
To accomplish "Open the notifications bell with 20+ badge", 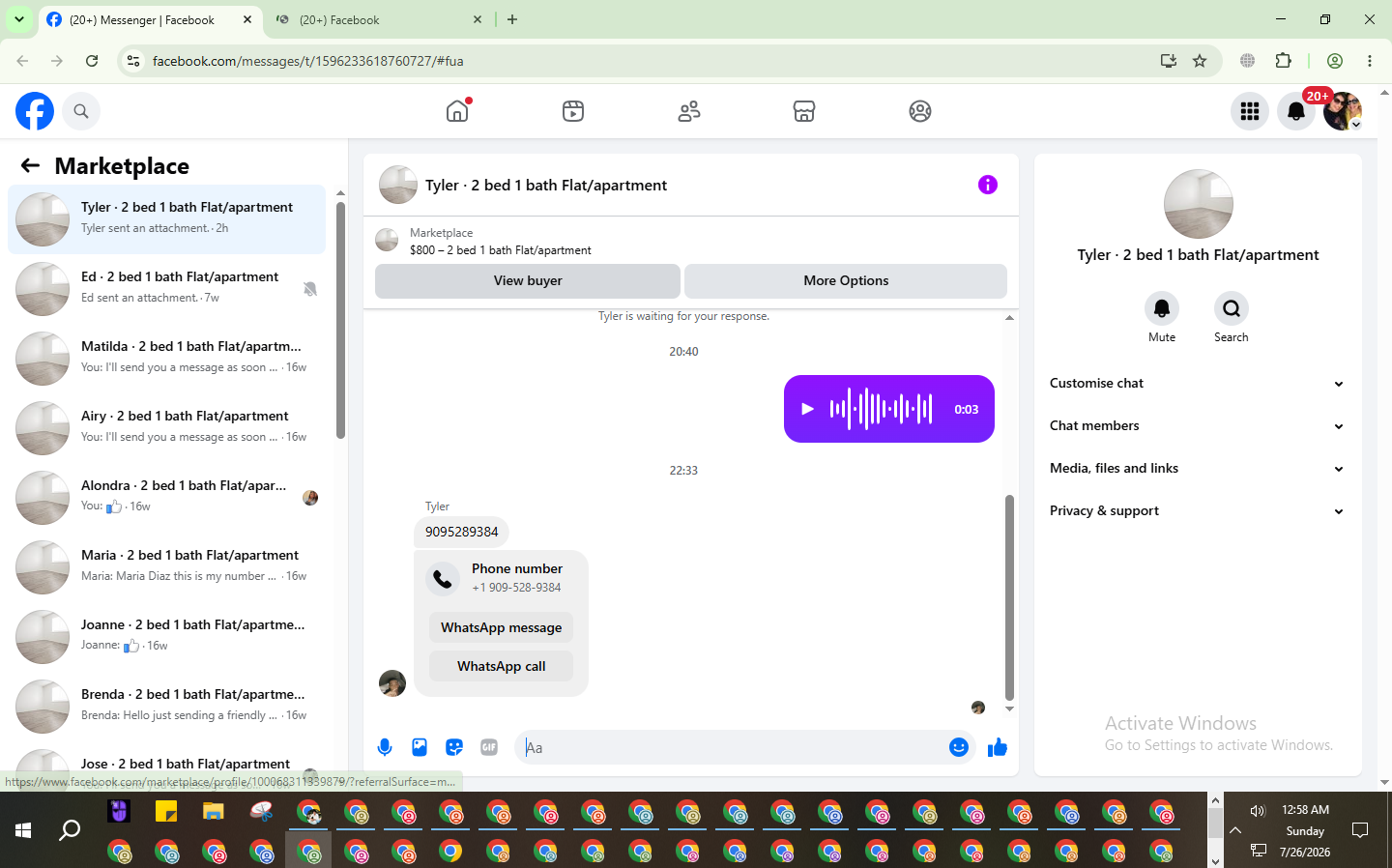I will point(1296,111).
